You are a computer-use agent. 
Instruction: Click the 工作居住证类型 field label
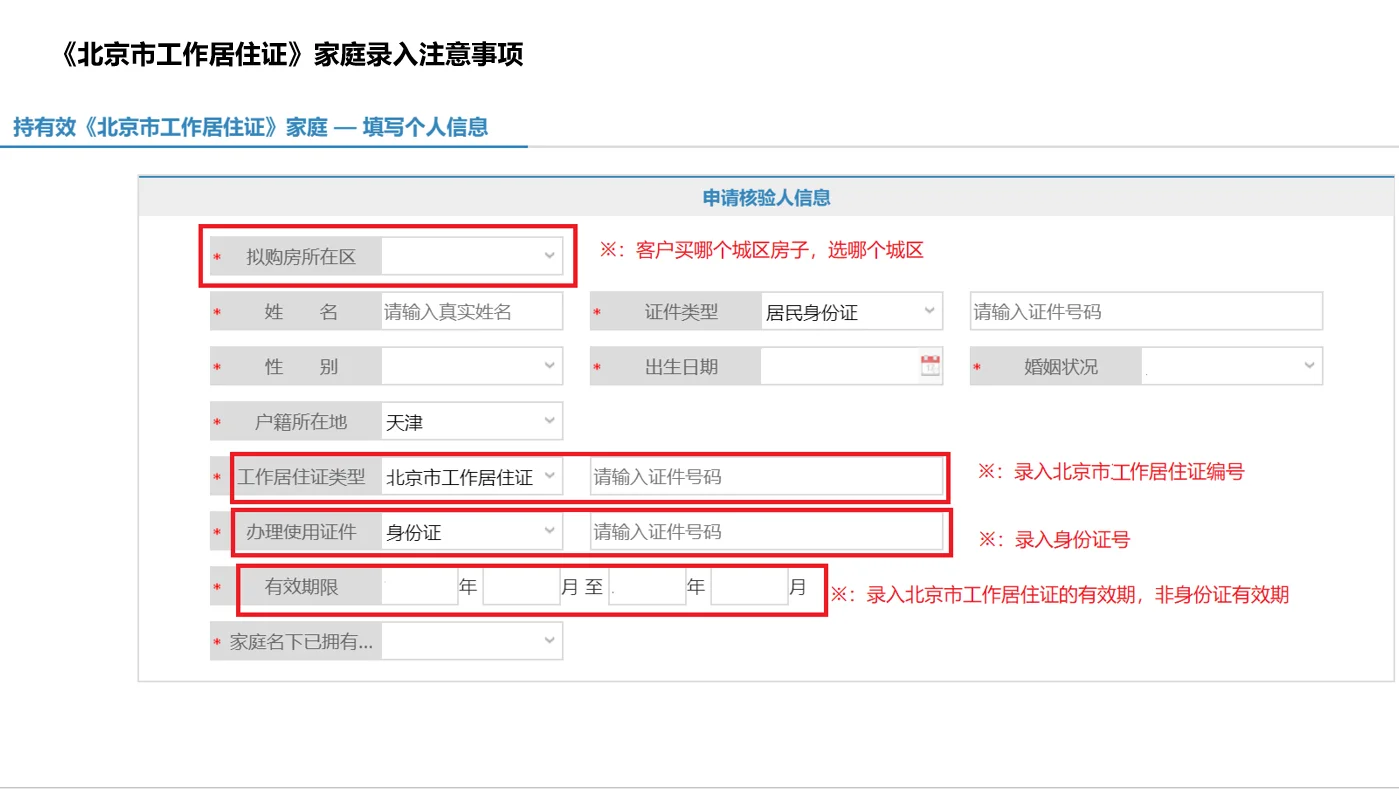click(301, 477)
